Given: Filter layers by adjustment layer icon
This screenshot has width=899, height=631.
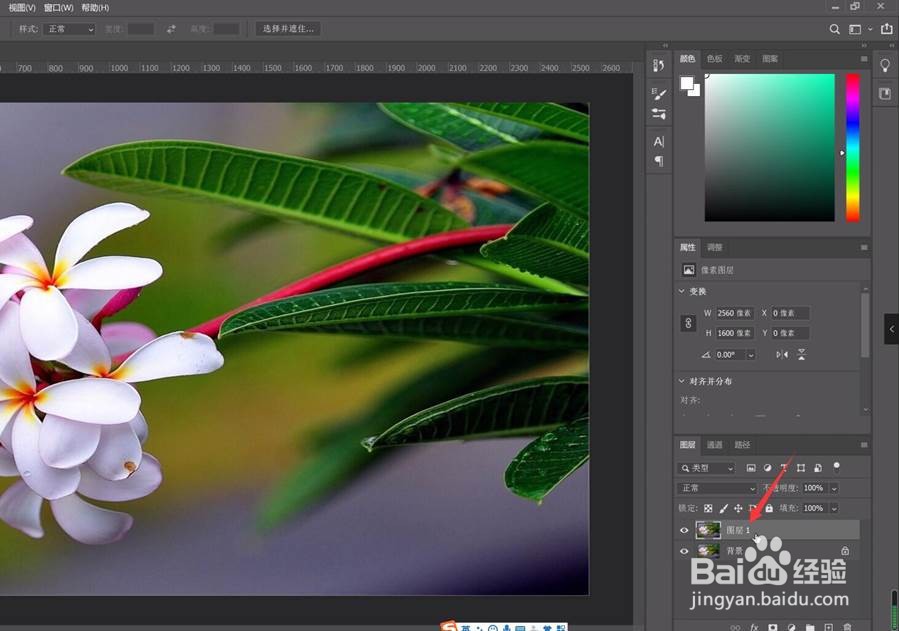Looking at the screenshot, I should click(x=767, y=468).
